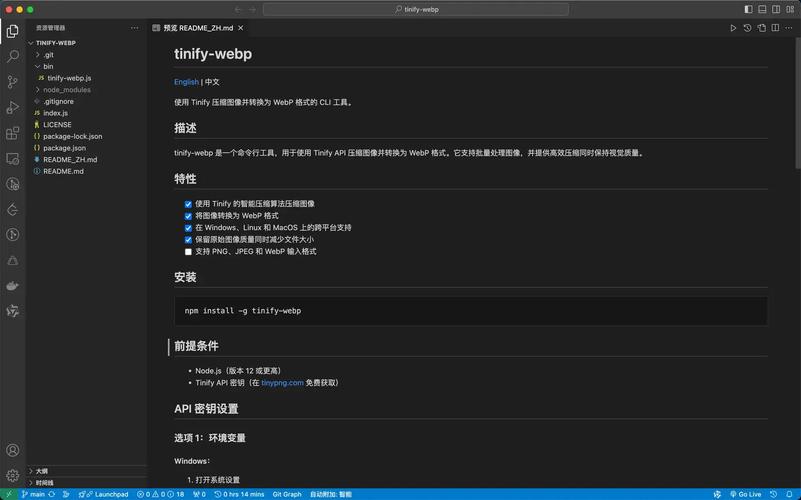The width and height of the screenshot is (801, 500).
Task: Synchronize changes icon next to main branch
Action: tap(52, 494)
